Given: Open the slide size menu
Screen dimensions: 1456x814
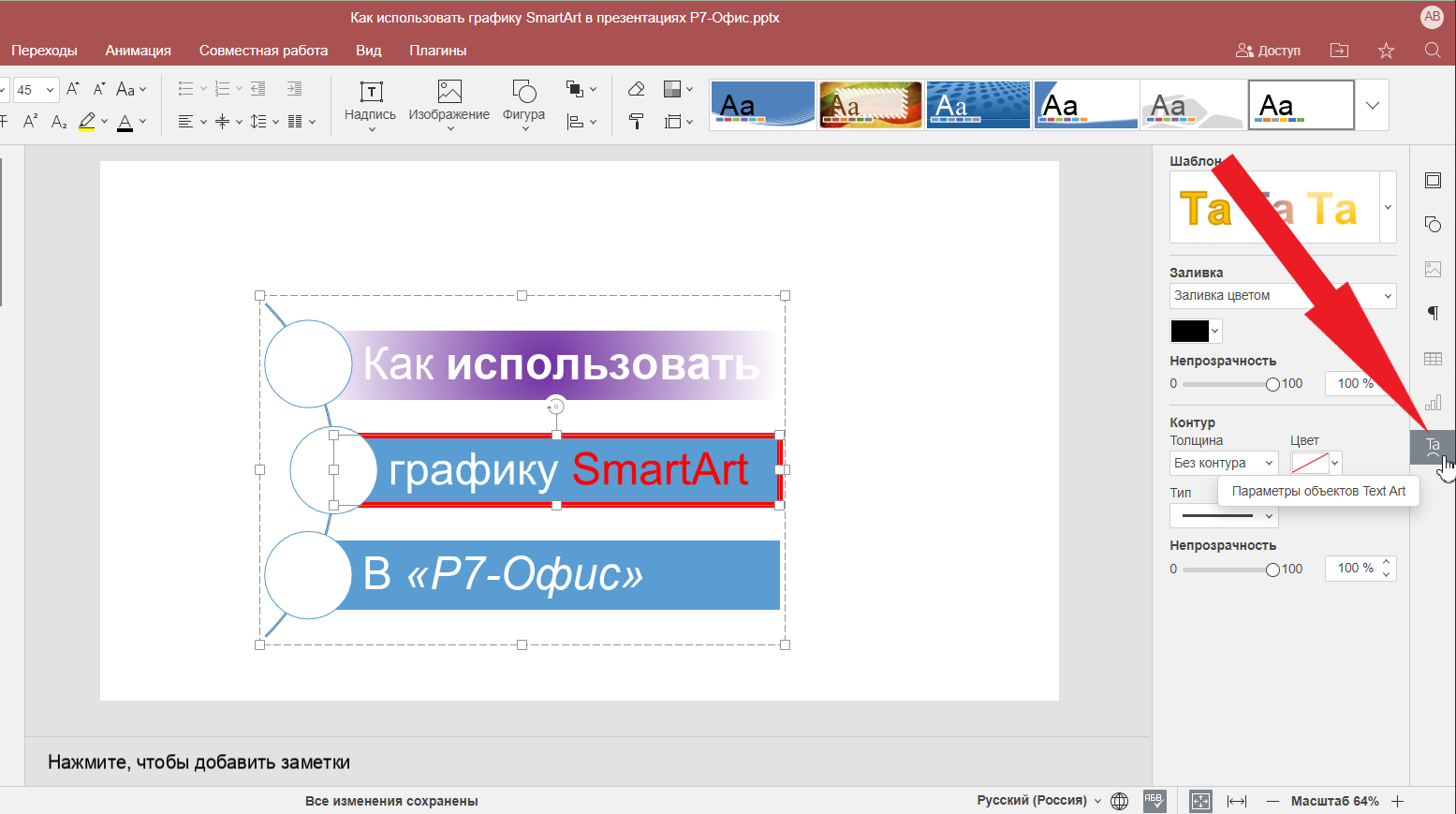Looking at the screenshot, I should click(678, 122).
